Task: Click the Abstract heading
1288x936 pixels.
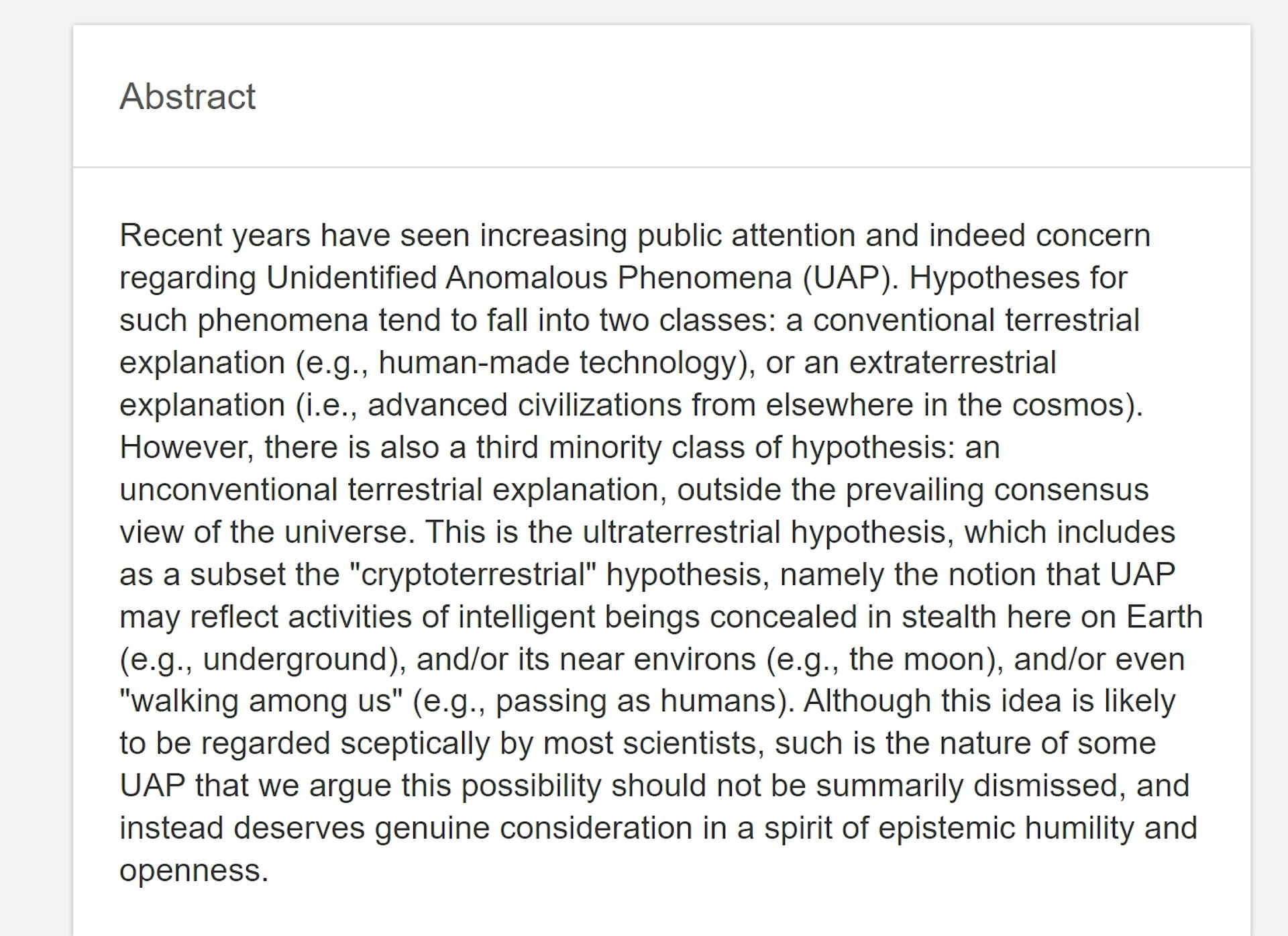Action: [187, 97]
